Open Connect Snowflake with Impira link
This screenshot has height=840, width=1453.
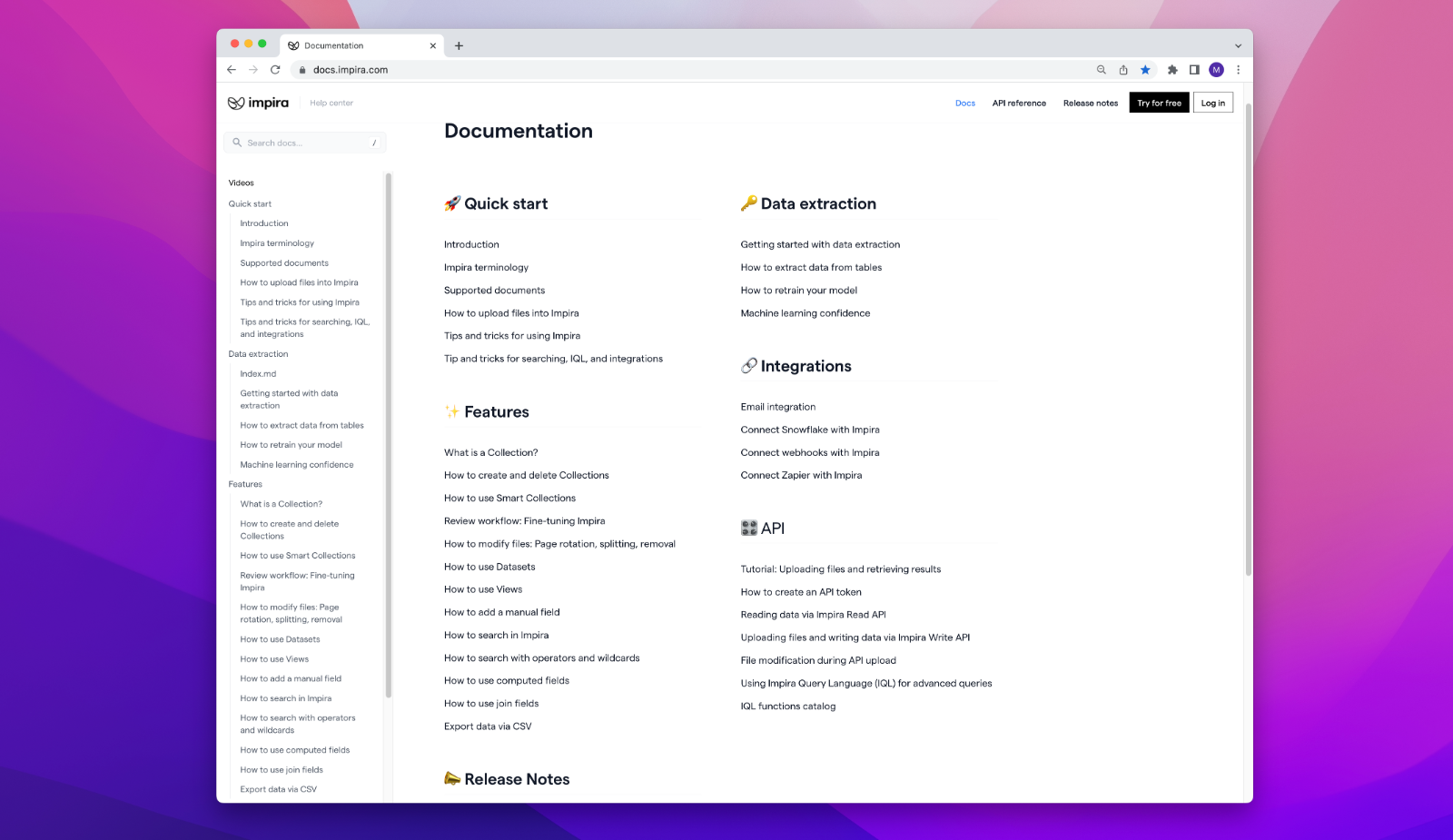point(810,430)
